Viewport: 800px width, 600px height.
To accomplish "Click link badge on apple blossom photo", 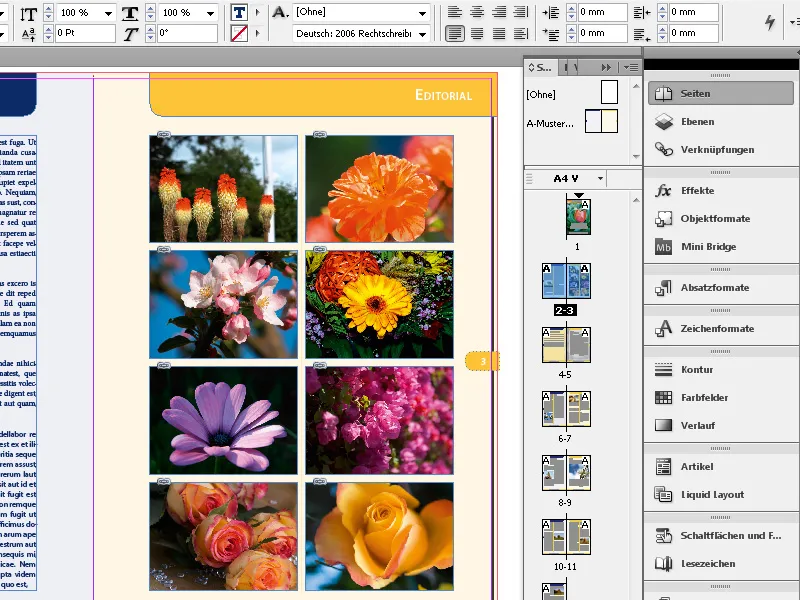I will [x=163, y=249].
